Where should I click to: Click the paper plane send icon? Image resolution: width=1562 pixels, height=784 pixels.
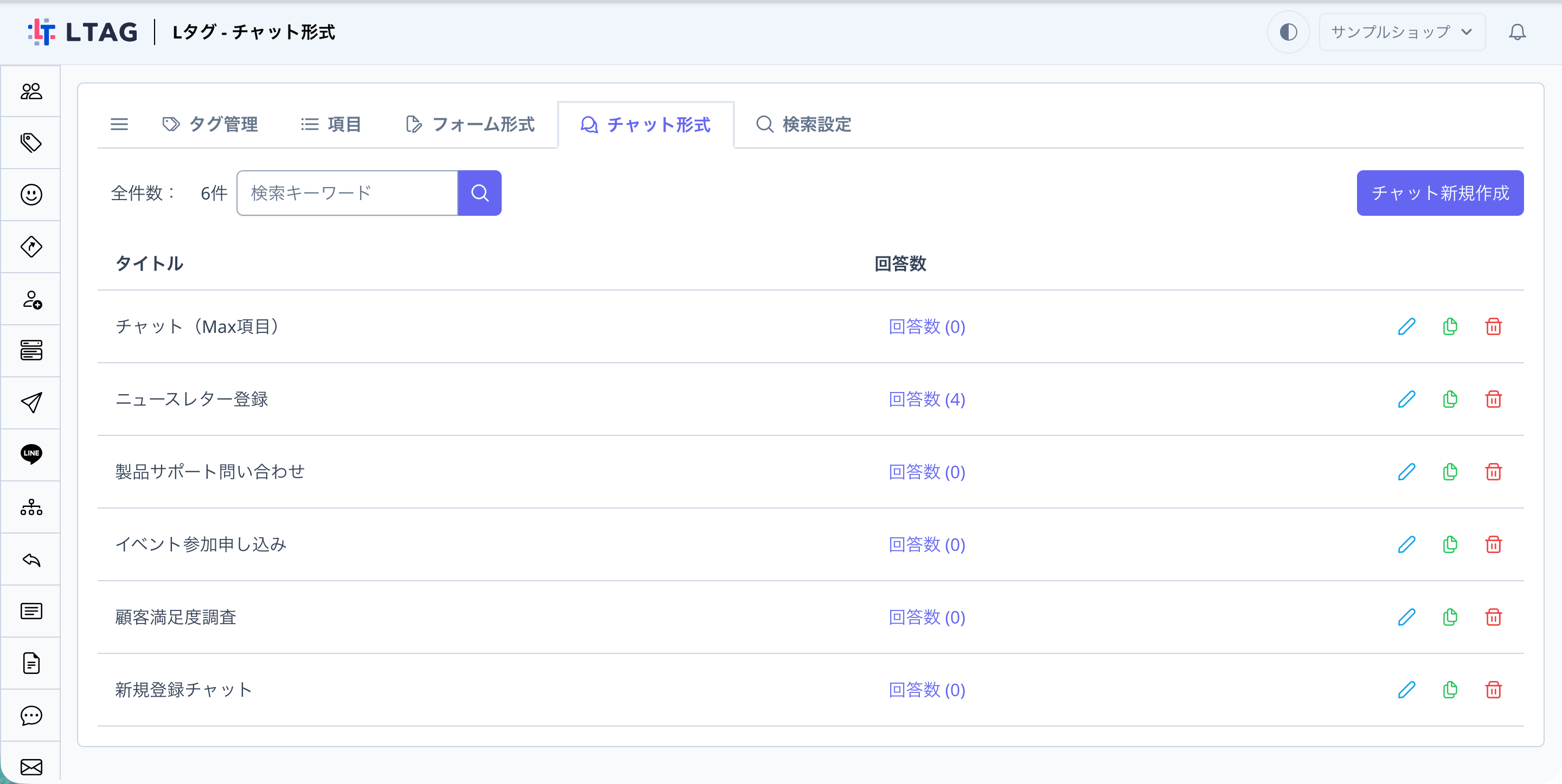tap(31, 403)
